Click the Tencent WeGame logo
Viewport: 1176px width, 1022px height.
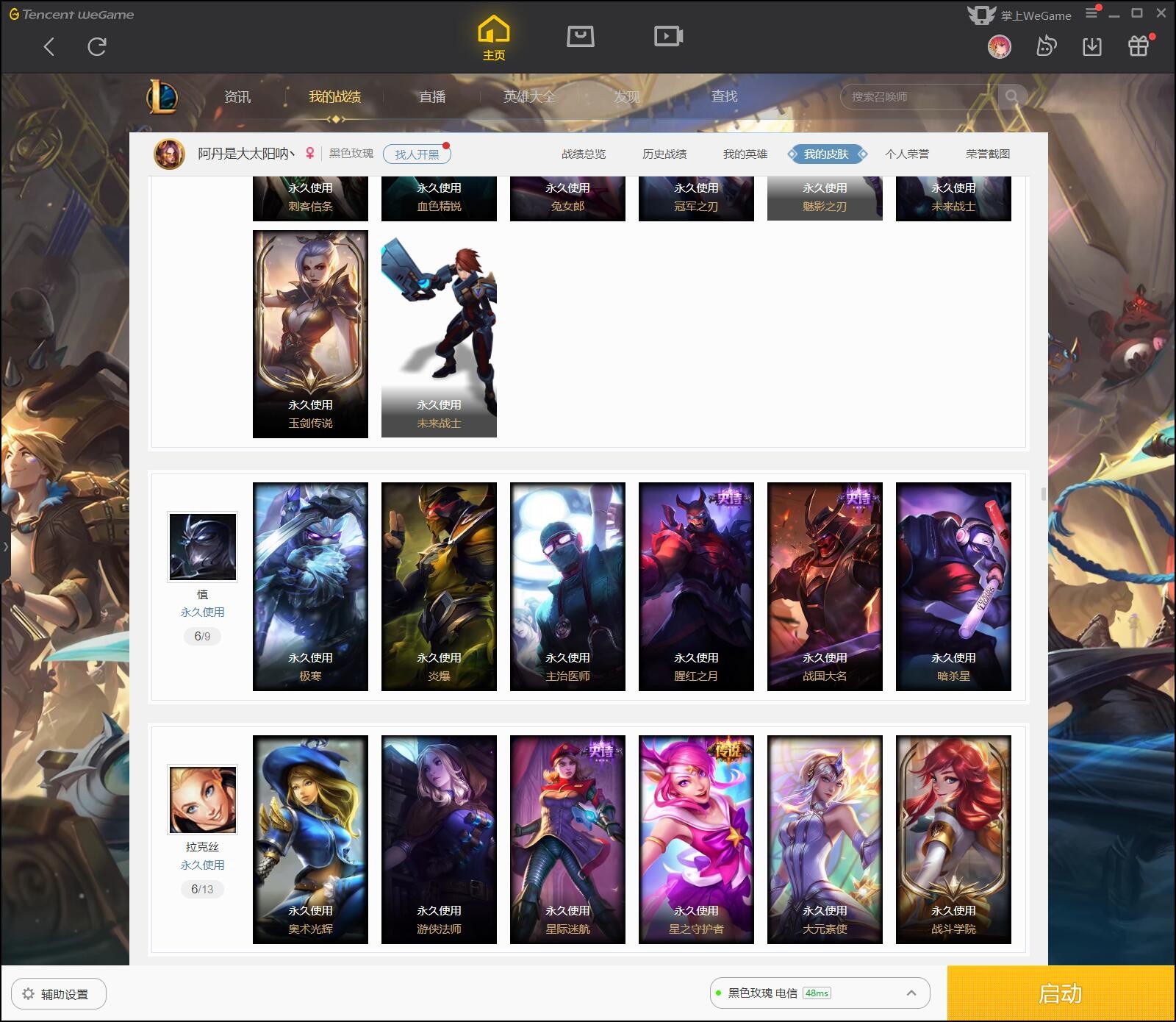pyautogui.click(x=71, y=14)
